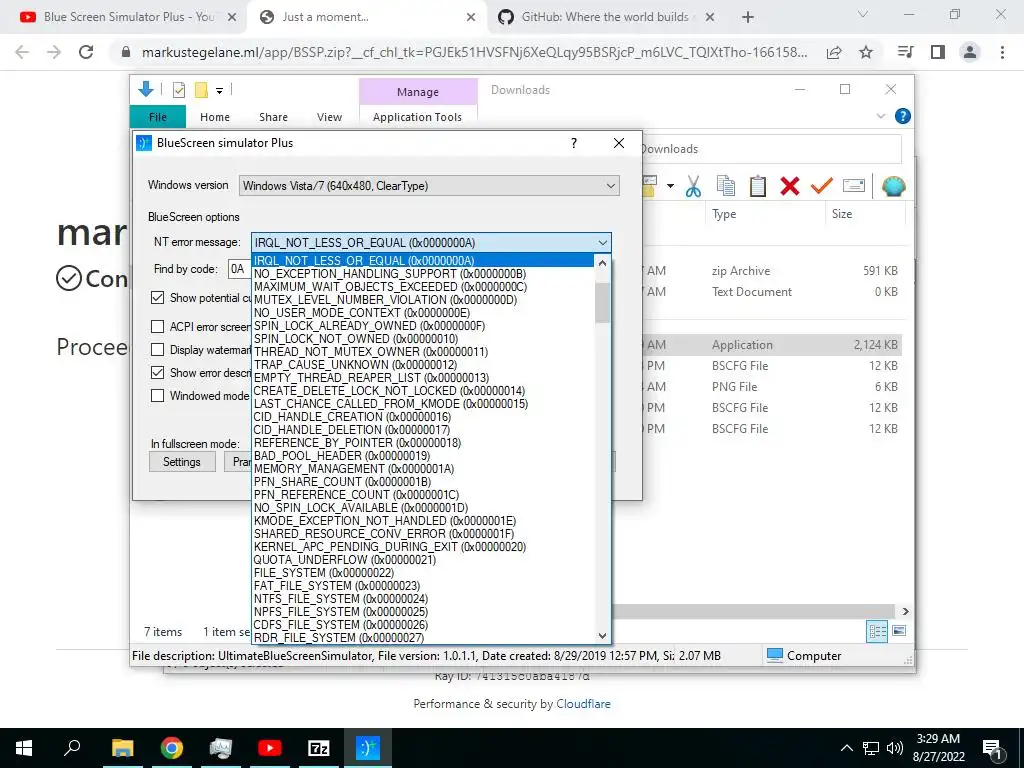Image resolution: width=1024 pixels, height=768 pixels.
Task: Open taskbar search magnifier
Action: point(72,748)
